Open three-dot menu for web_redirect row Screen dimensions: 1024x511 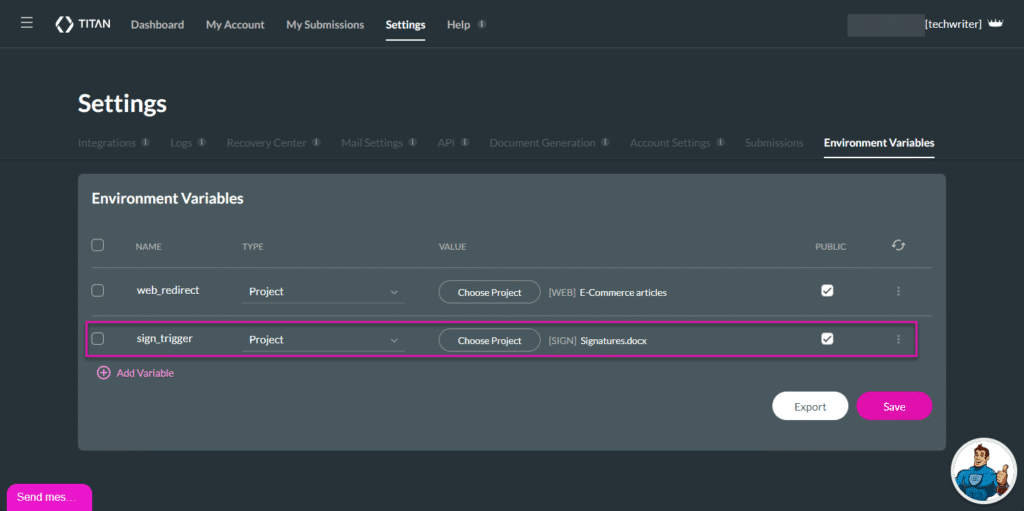898,291
